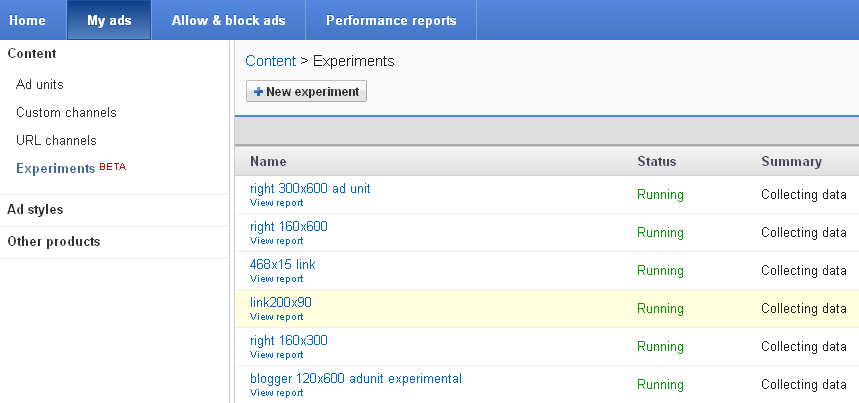The height and width of the screenshot is (403, 859).
Task: View report for right 160x600
Action: pos(276,241)
